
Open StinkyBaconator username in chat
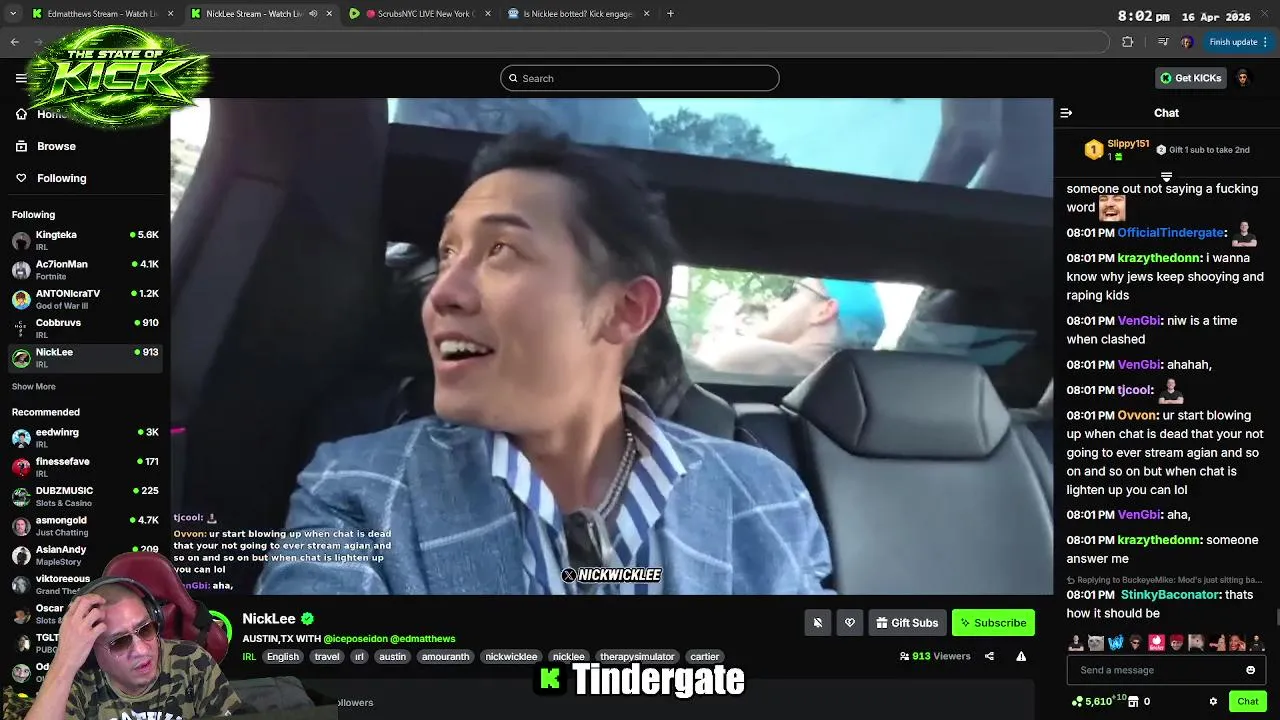click(x=1170, y=595)
